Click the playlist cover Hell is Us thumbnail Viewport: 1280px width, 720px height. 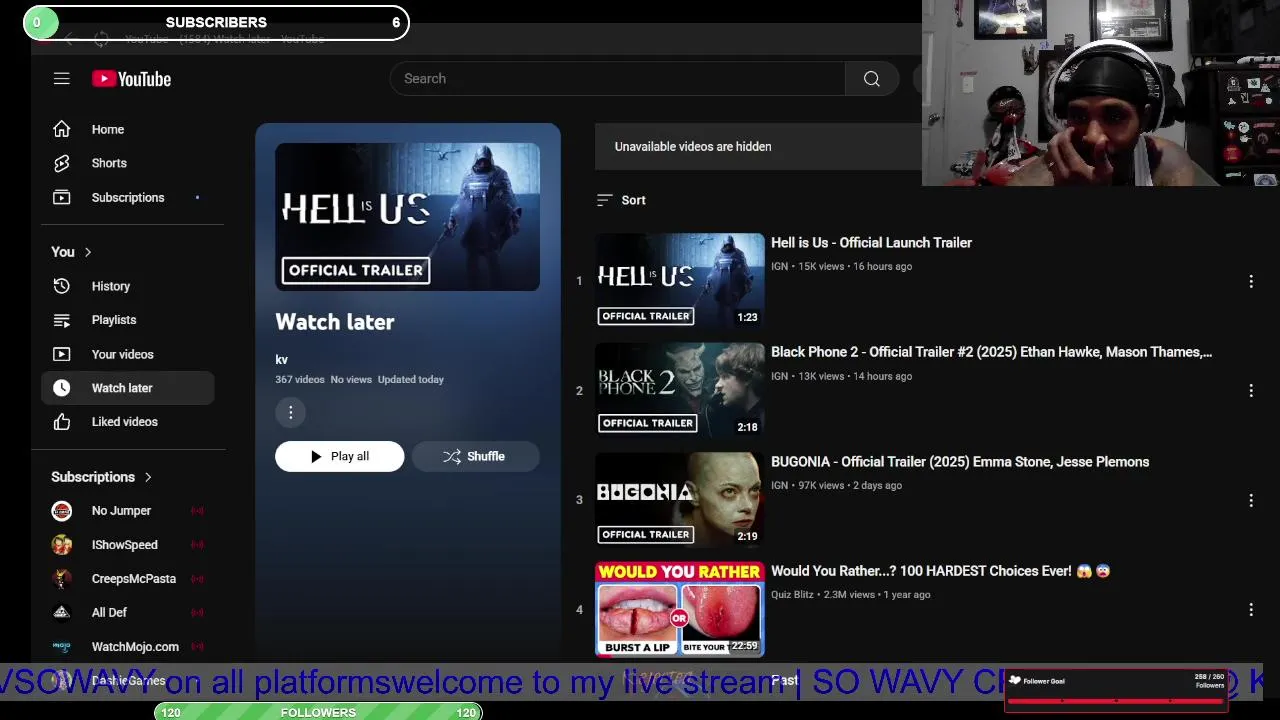pyautogui.click(x=408, y=217)
